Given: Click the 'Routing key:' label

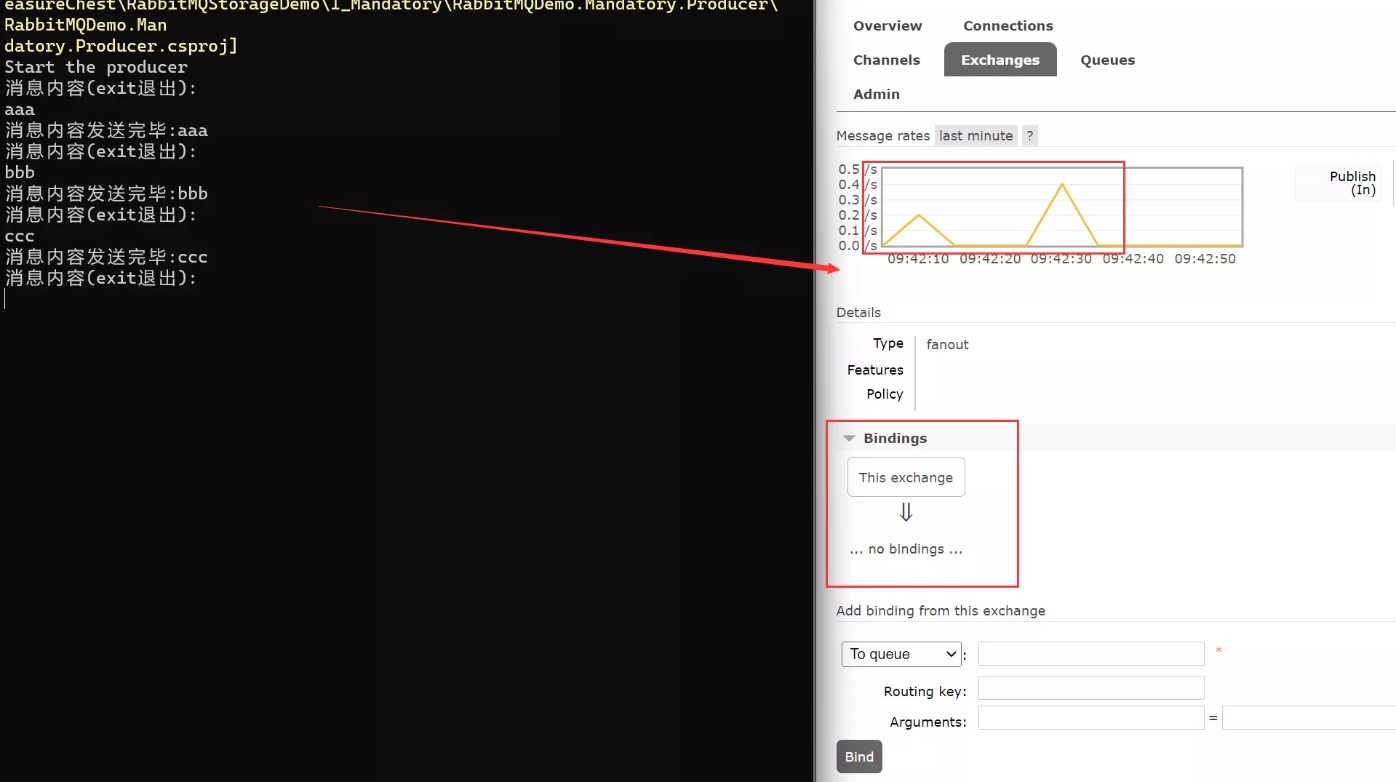Looking at the screenshot, I should point(925,692).
